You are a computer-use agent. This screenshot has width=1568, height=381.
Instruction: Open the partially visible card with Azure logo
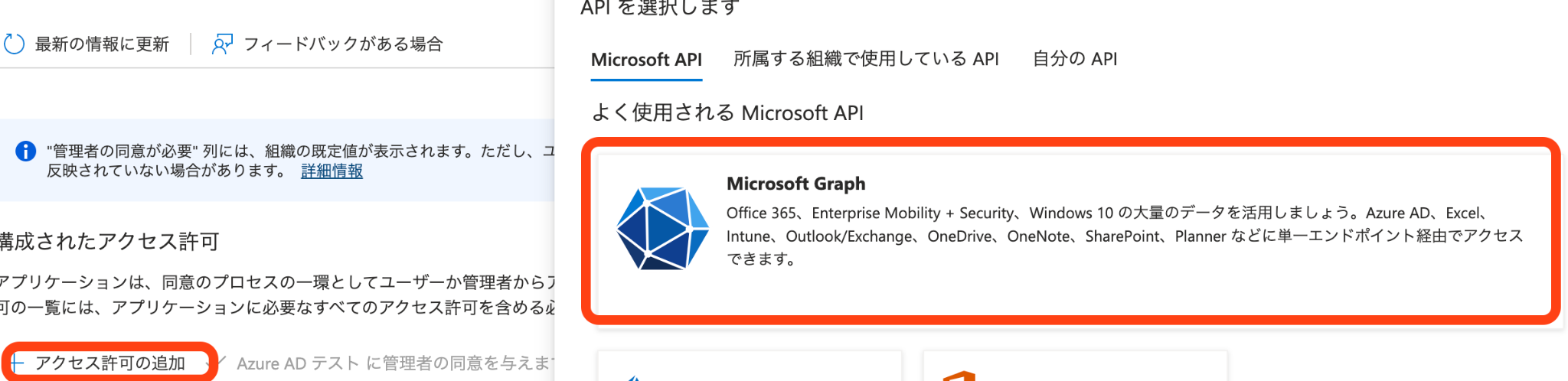tap(749, 367)
